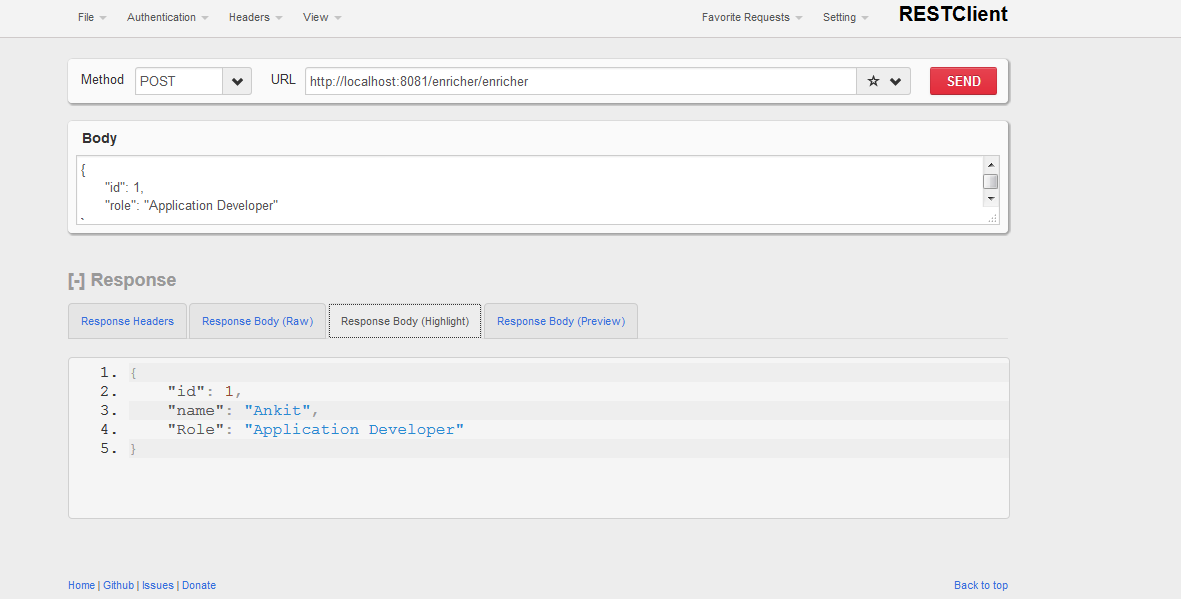Click the Body scrollbar thumb
Image resolution: width=1181 pixels, height=599 pixels.
(991, 182)
